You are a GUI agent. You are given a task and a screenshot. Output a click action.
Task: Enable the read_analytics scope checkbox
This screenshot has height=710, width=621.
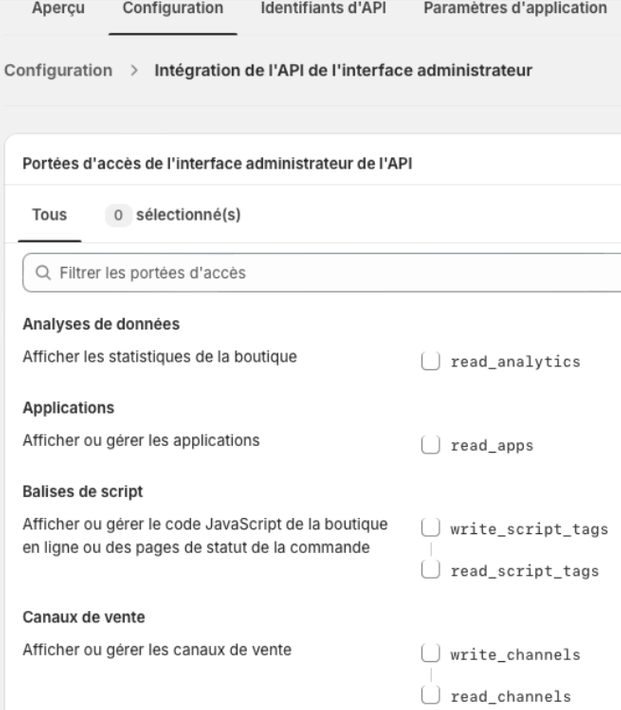click(x=430, y=361)
